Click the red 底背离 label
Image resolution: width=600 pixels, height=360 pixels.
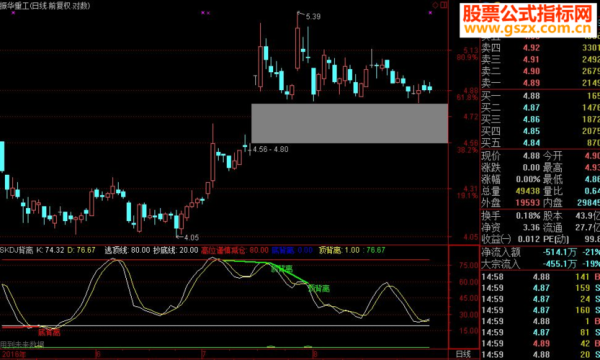[49, 332]
